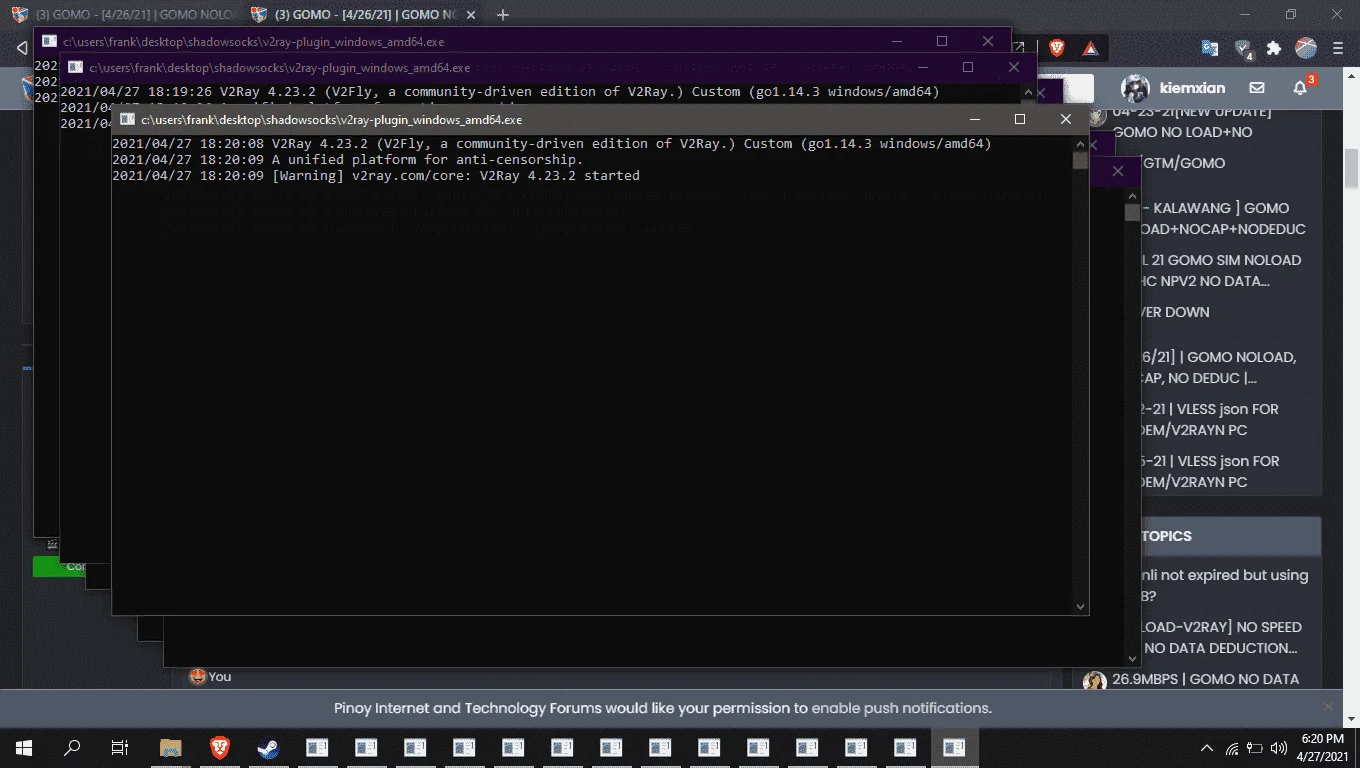Image resolution: width=1360 pixels, height=768 pixels.
Task: Click the 'You' label below the consoles
Action: pyautogui.click(x=220, y=677)
